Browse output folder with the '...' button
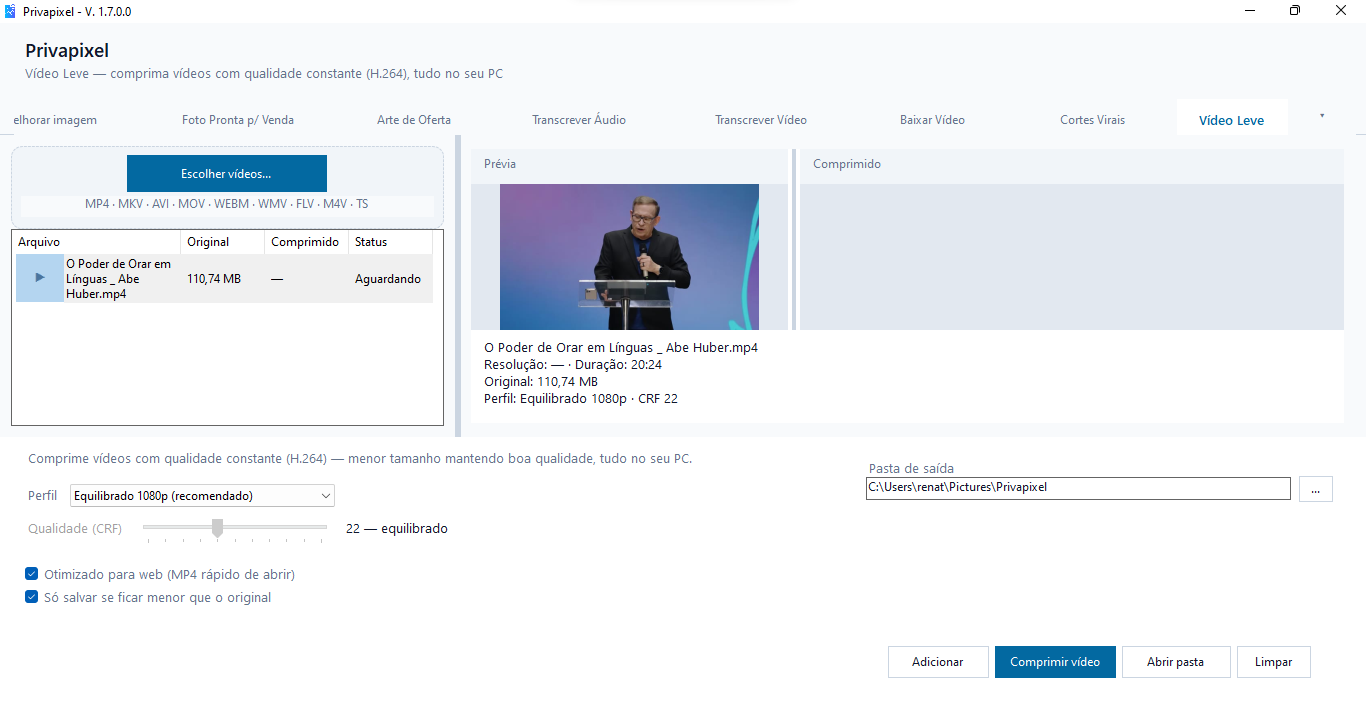 click(x=1316, y=489)
